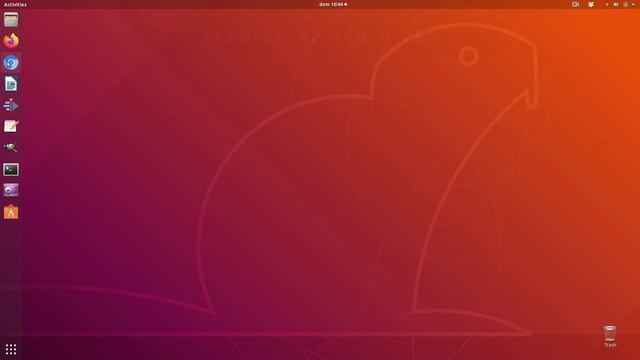
Task: Open the blue arrows app icon in dock
Action: (x=11, y=105)
